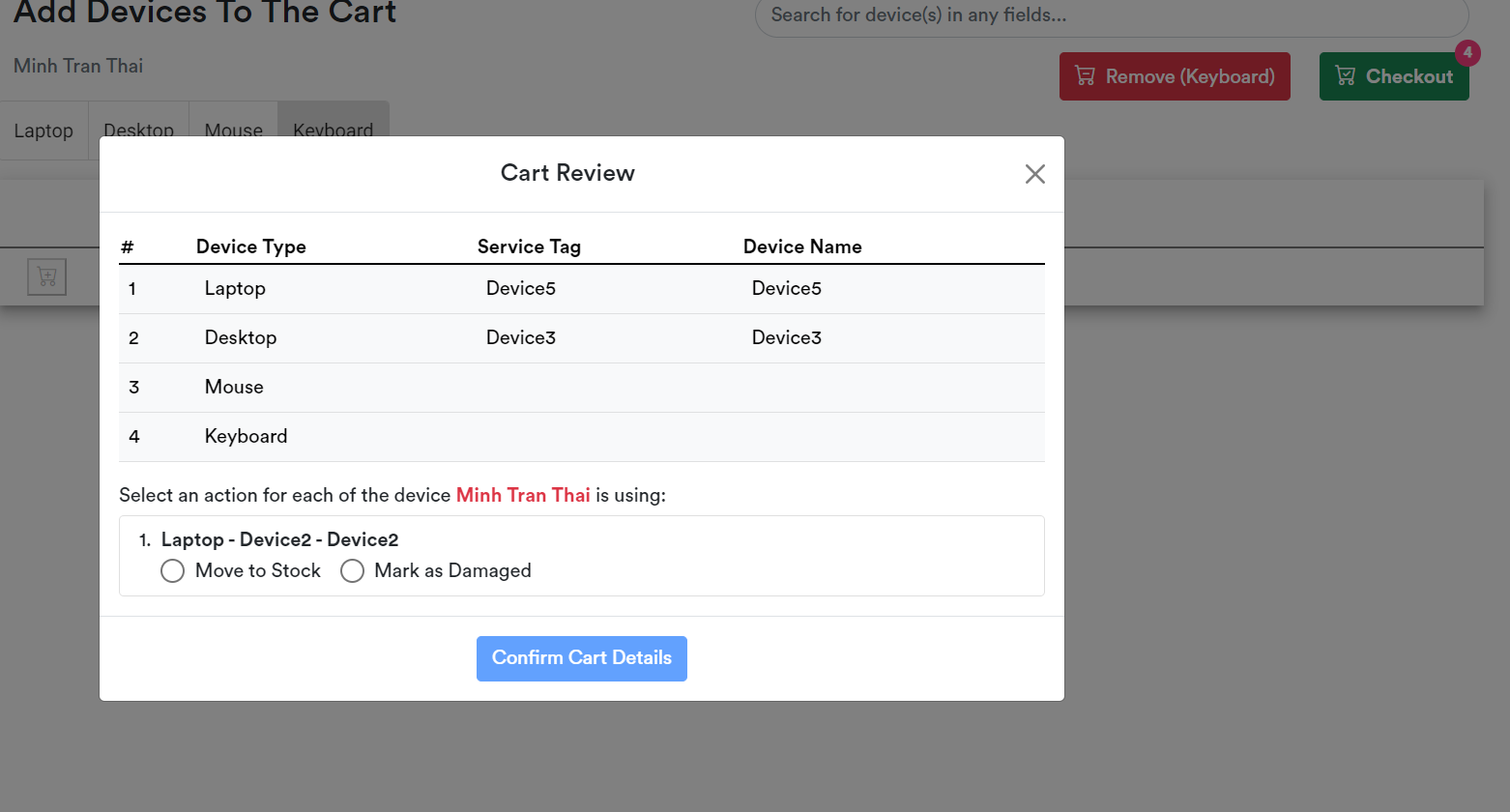
Task: Select Mark as Damaged radio option
Action: pos(353,571)
